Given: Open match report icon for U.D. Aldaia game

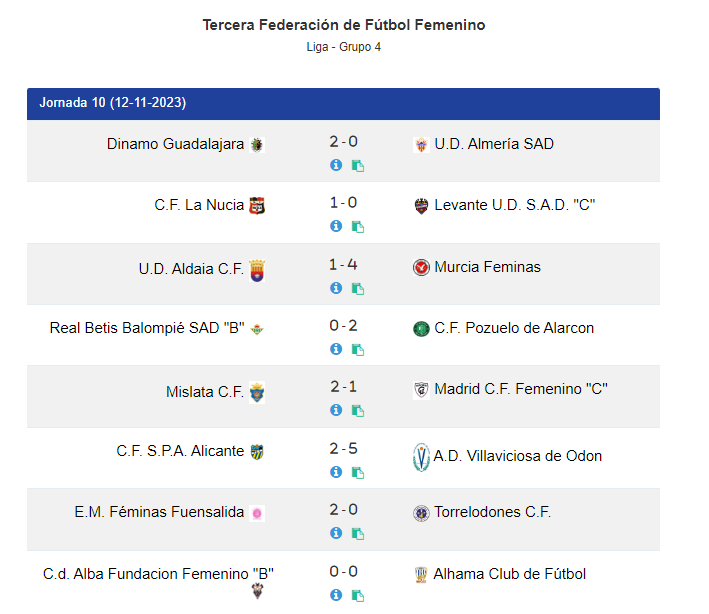Looking at the screenshot, I should click(x=358, y=289).
